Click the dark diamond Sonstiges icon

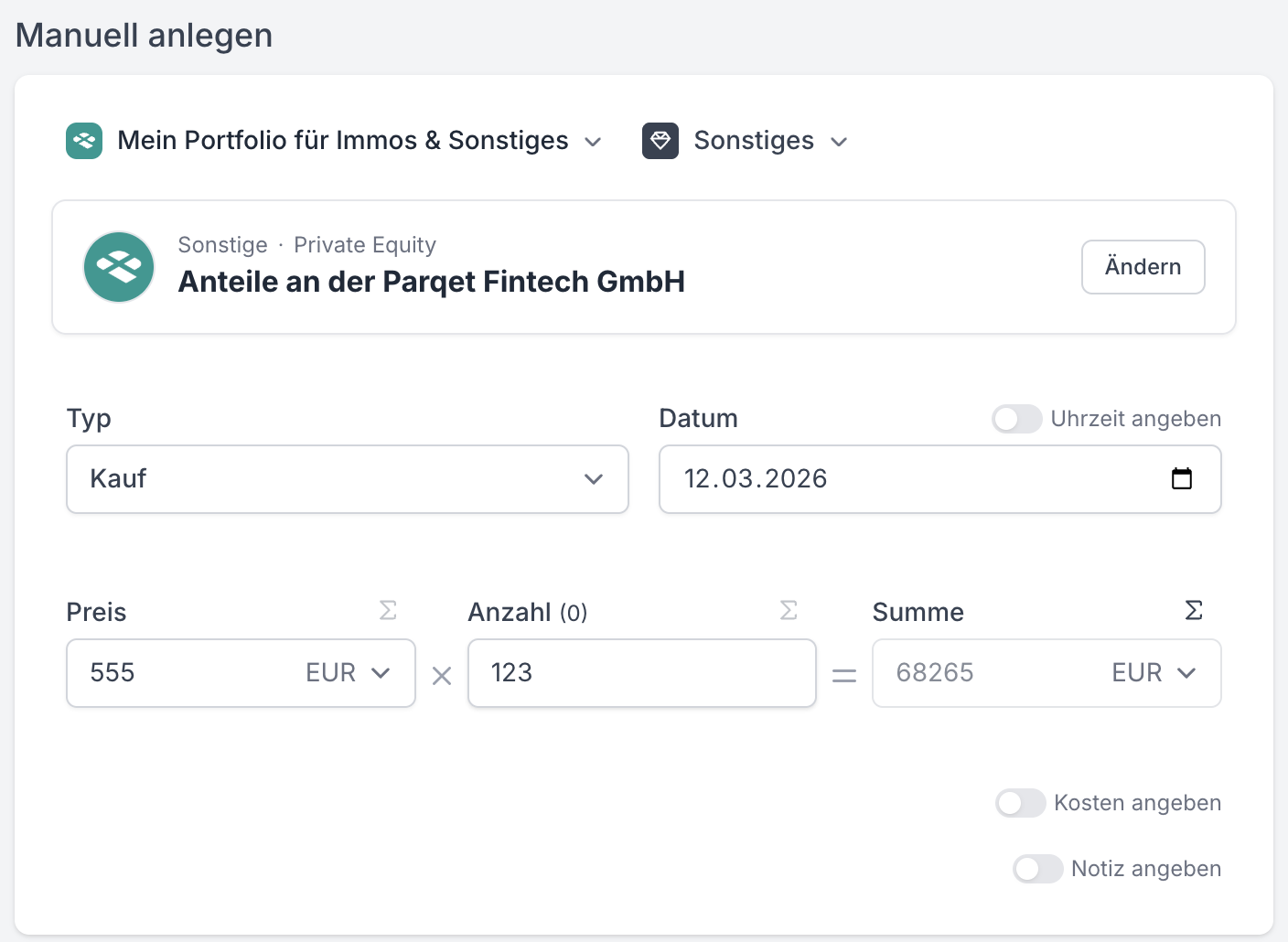660,141
